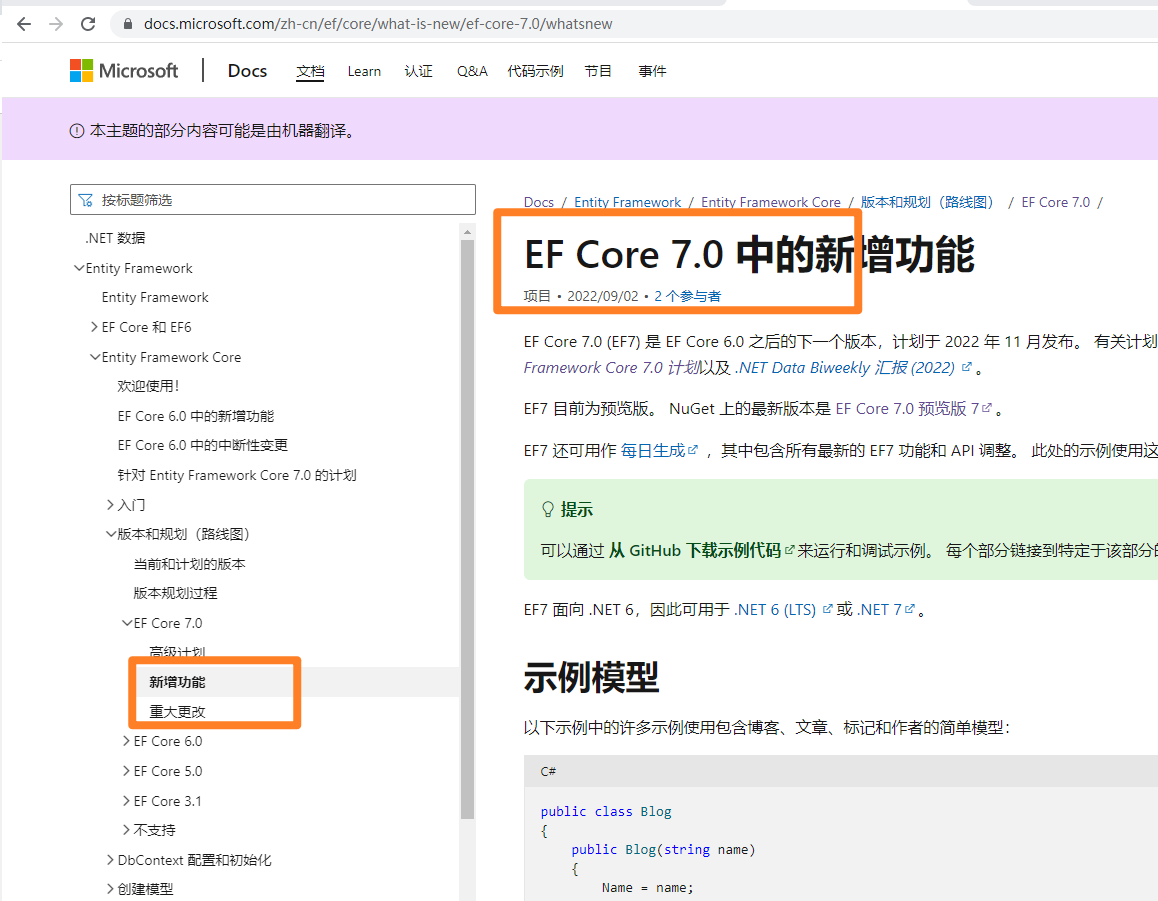Open EF Core 6.0 中的中断性变更 item
The width and height of the screenshot is (1158, 901).
point(203,445)
